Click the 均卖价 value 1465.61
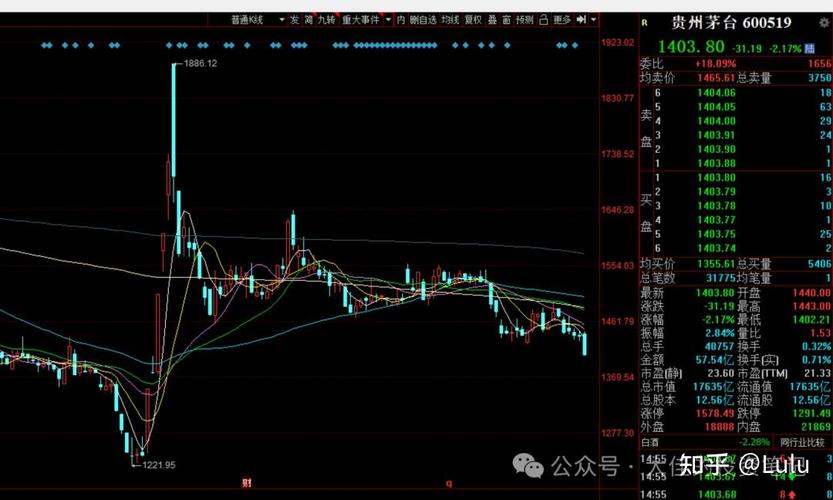 tap(716, 78)
